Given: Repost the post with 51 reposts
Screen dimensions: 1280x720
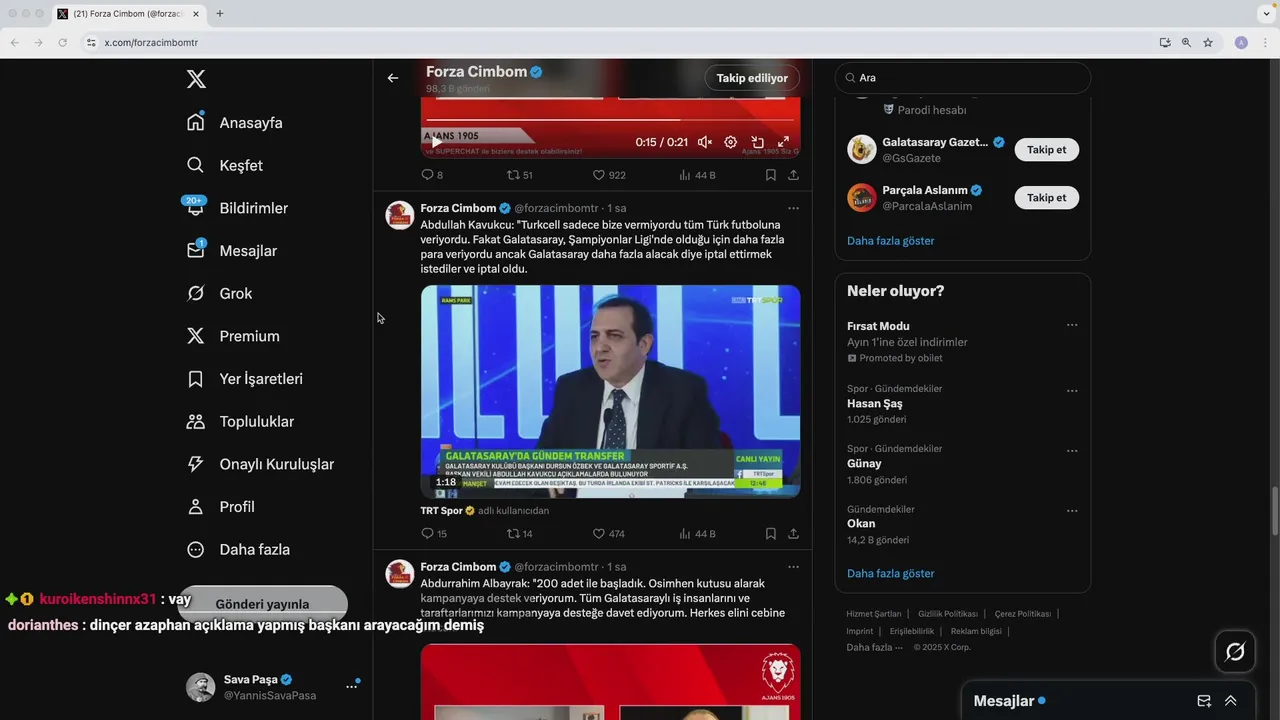Looking at the screenshot, I should [x=519, y=175].
